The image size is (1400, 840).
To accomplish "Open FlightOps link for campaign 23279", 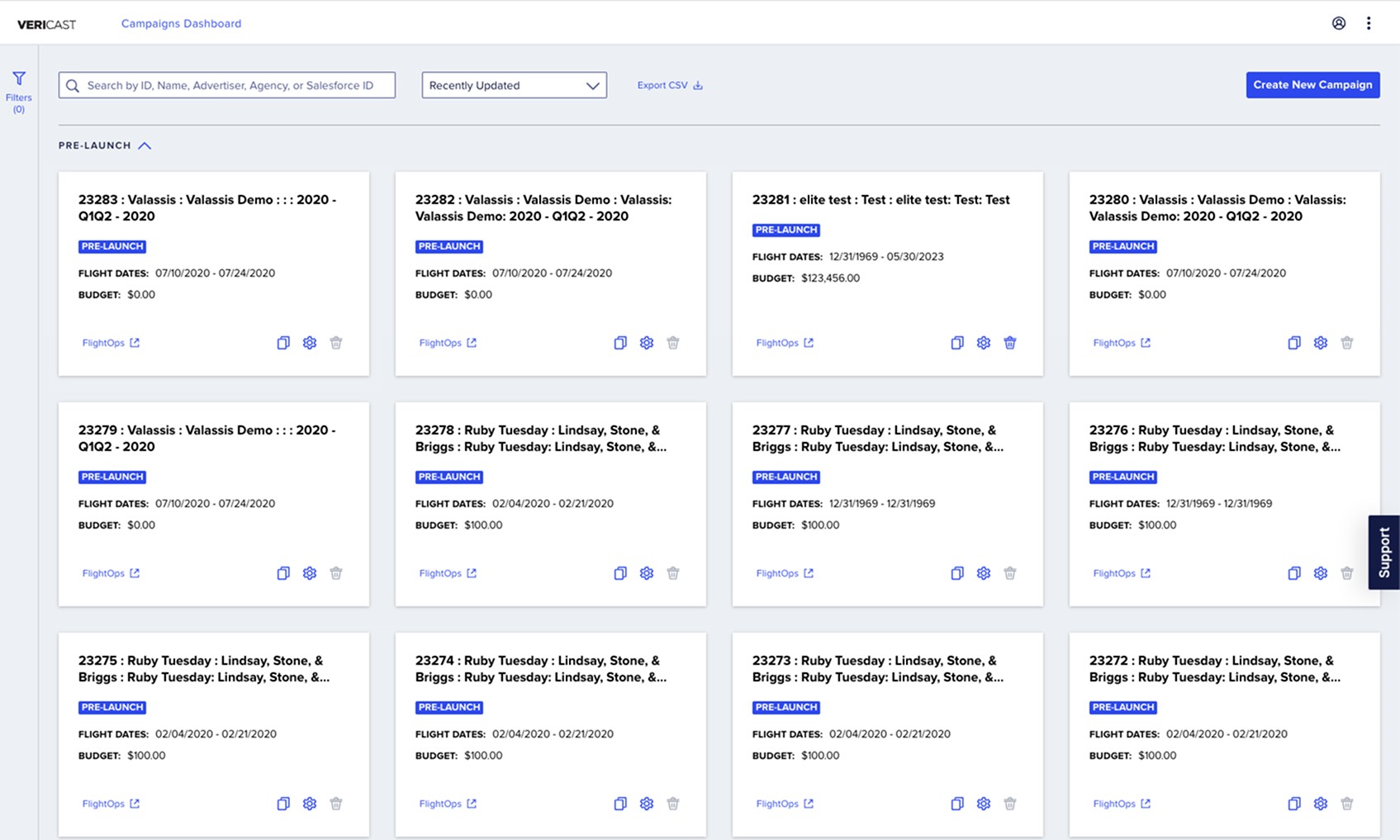I will click(111, 573).
